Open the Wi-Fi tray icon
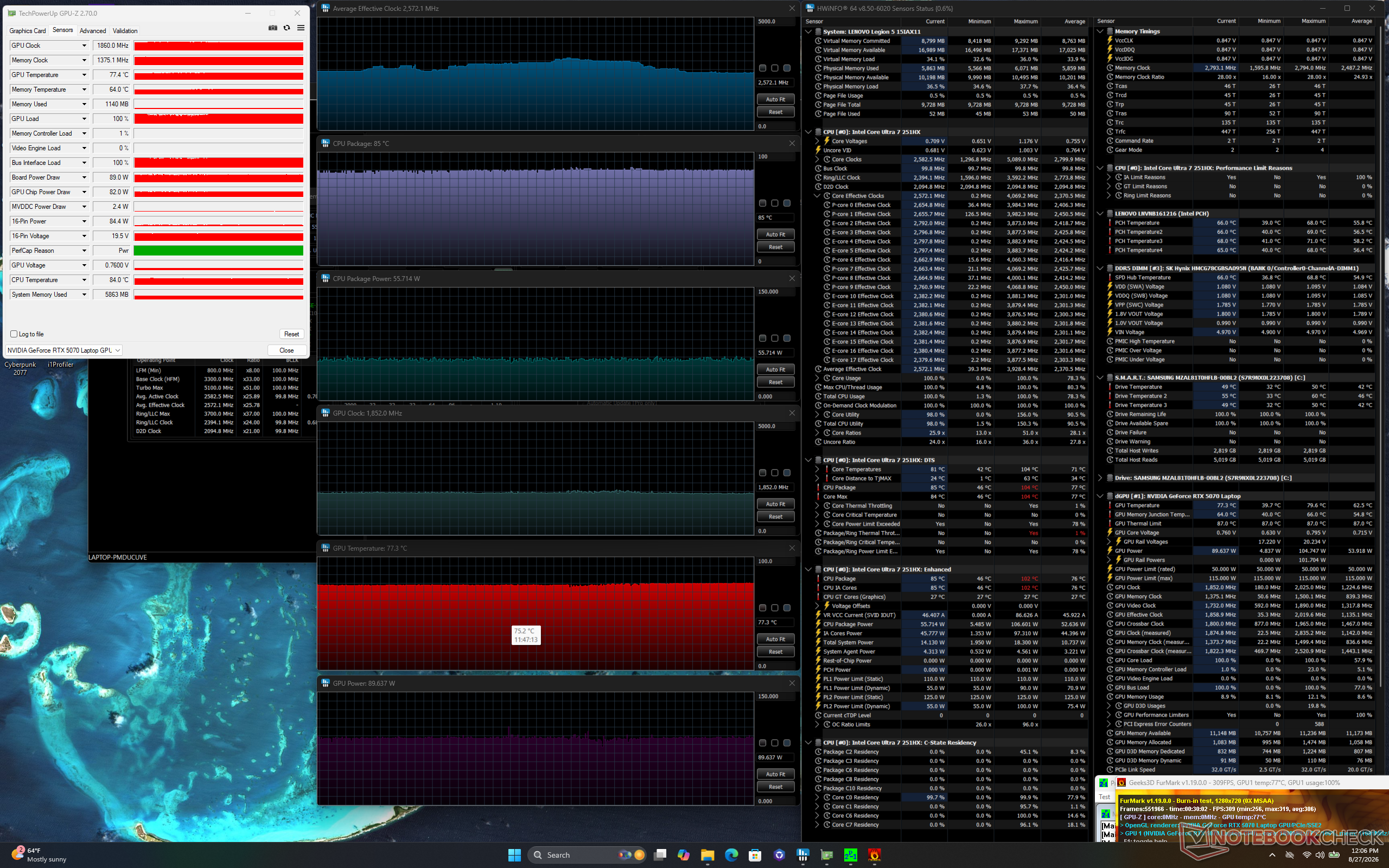The height and width of the screenshot is (868, 1389). tap(1307, 855)
